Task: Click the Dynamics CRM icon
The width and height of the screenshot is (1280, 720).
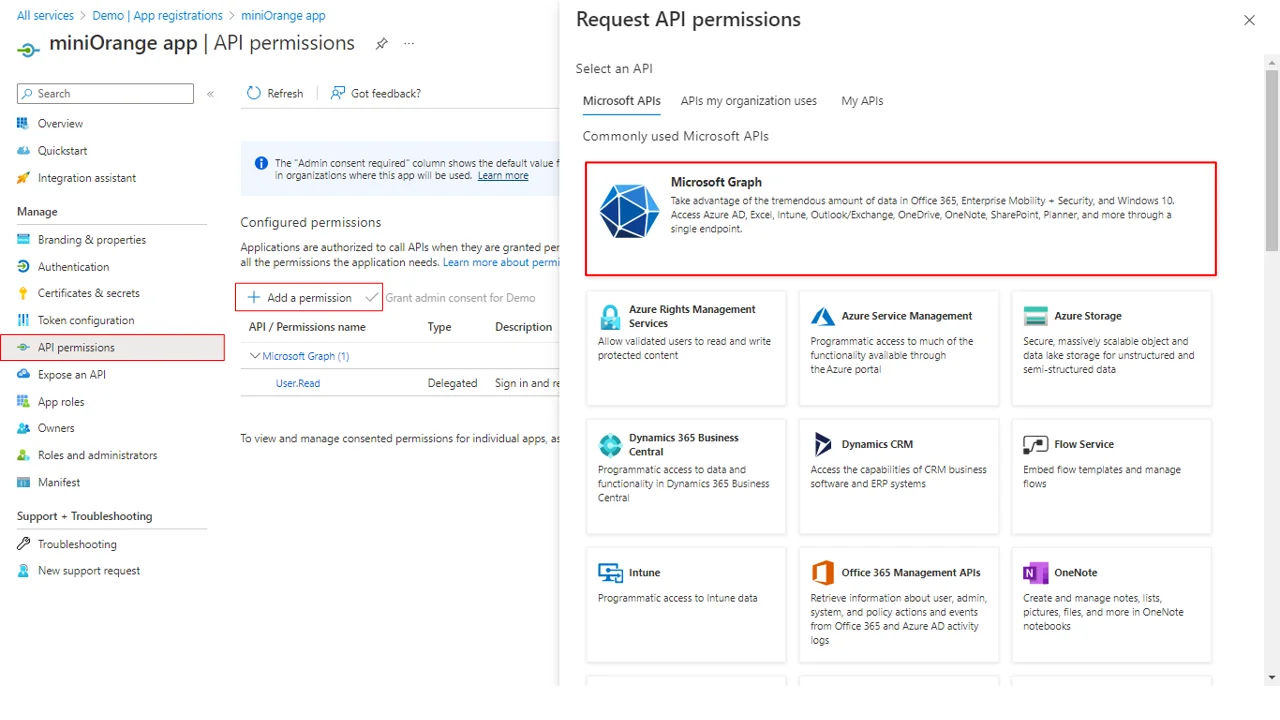Action: 823,444
